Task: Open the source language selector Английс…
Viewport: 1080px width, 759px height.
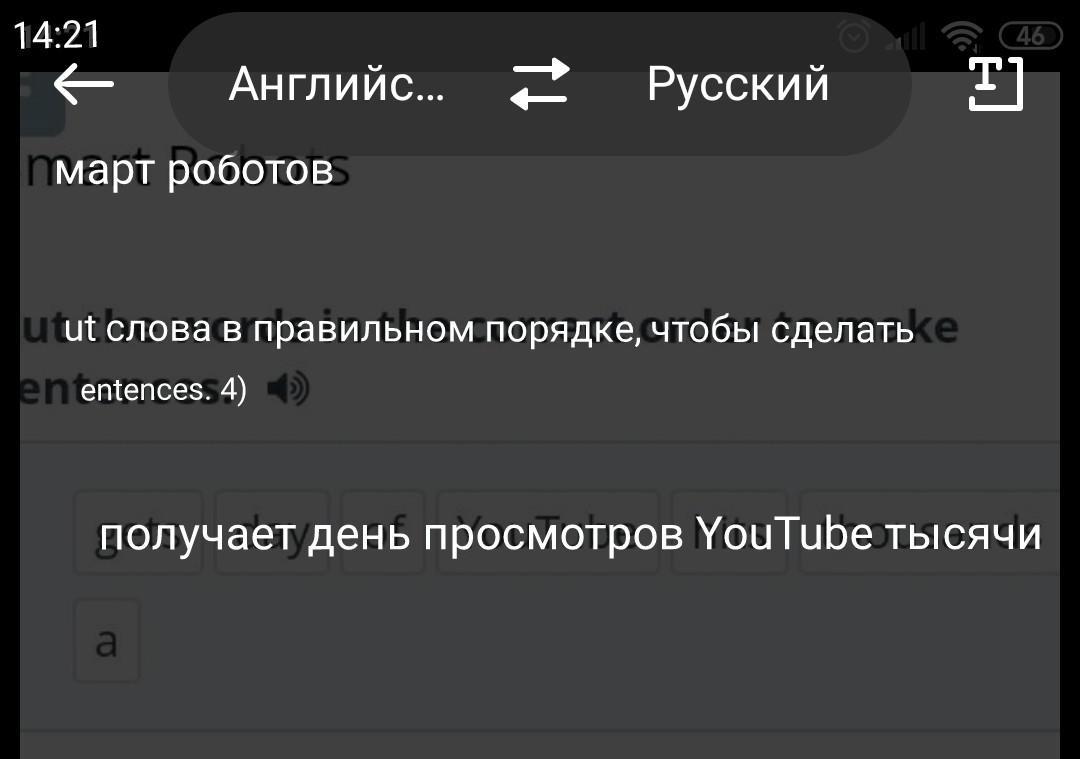Action: click(x=337, y=84)
